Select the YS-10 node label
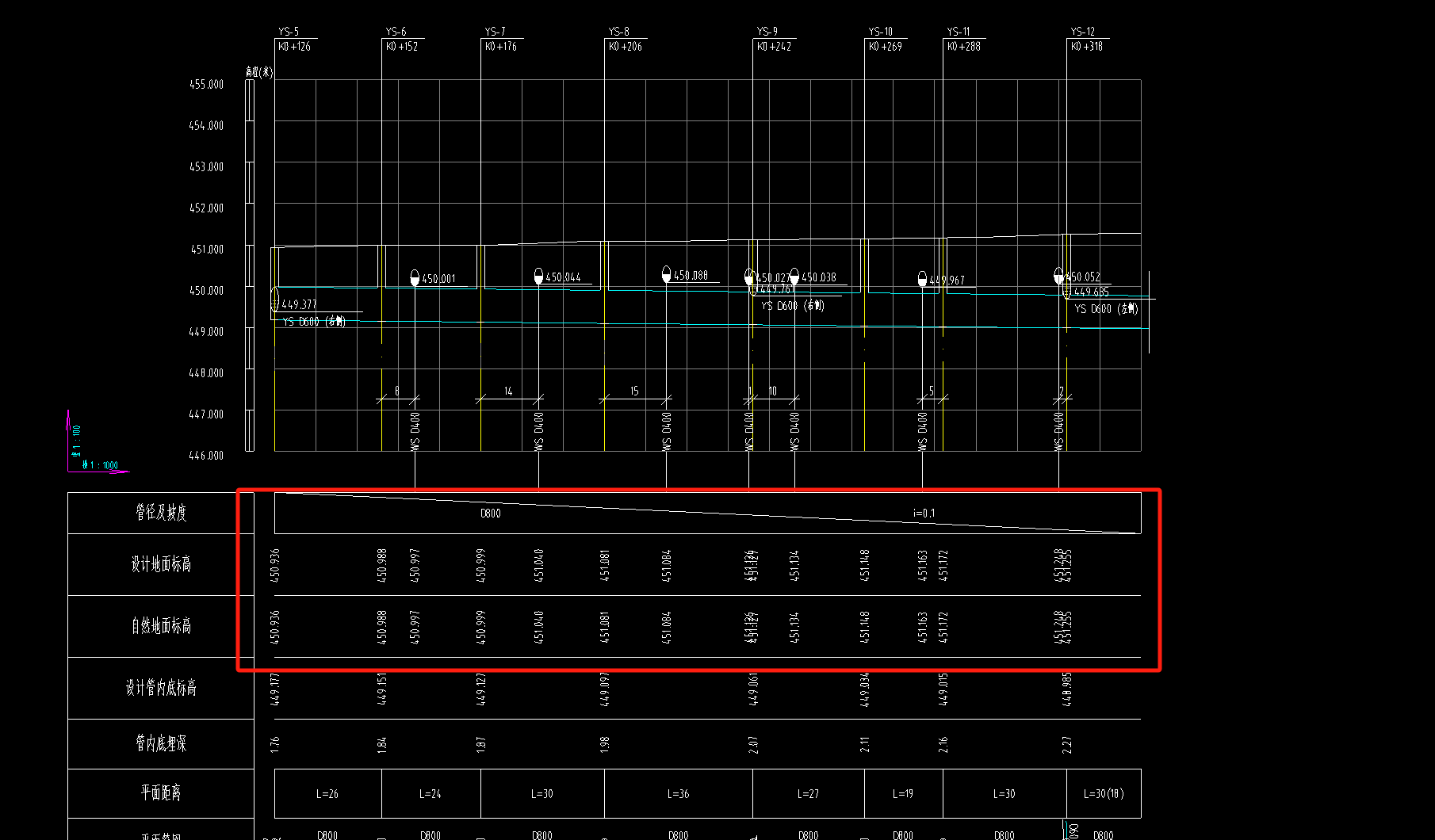Screen dimensions: 1435x840 click(x=880, y=32)
